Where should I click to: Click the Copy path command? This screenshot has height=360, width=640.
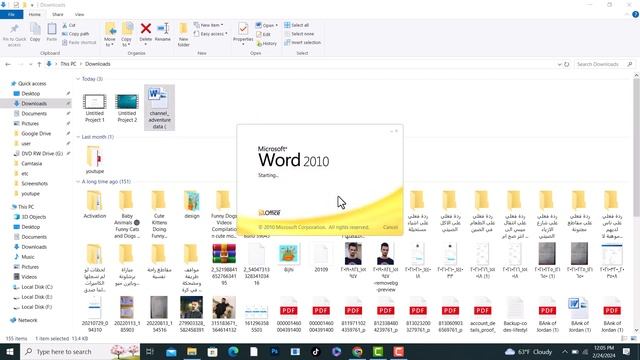(76, 34)
